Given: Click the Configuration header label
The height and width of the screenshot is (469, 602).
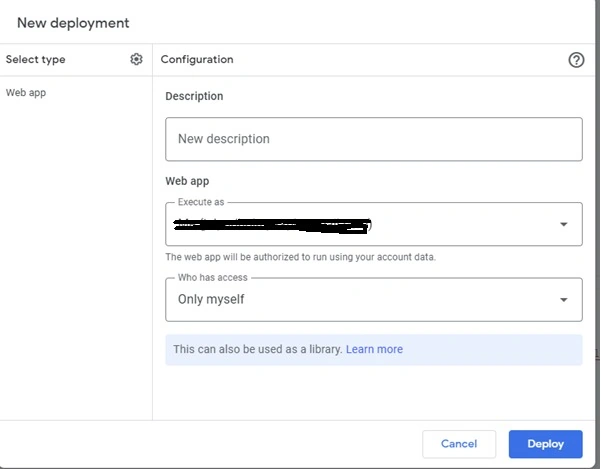Looking at the screenshot, I should (x=197, y=59).
